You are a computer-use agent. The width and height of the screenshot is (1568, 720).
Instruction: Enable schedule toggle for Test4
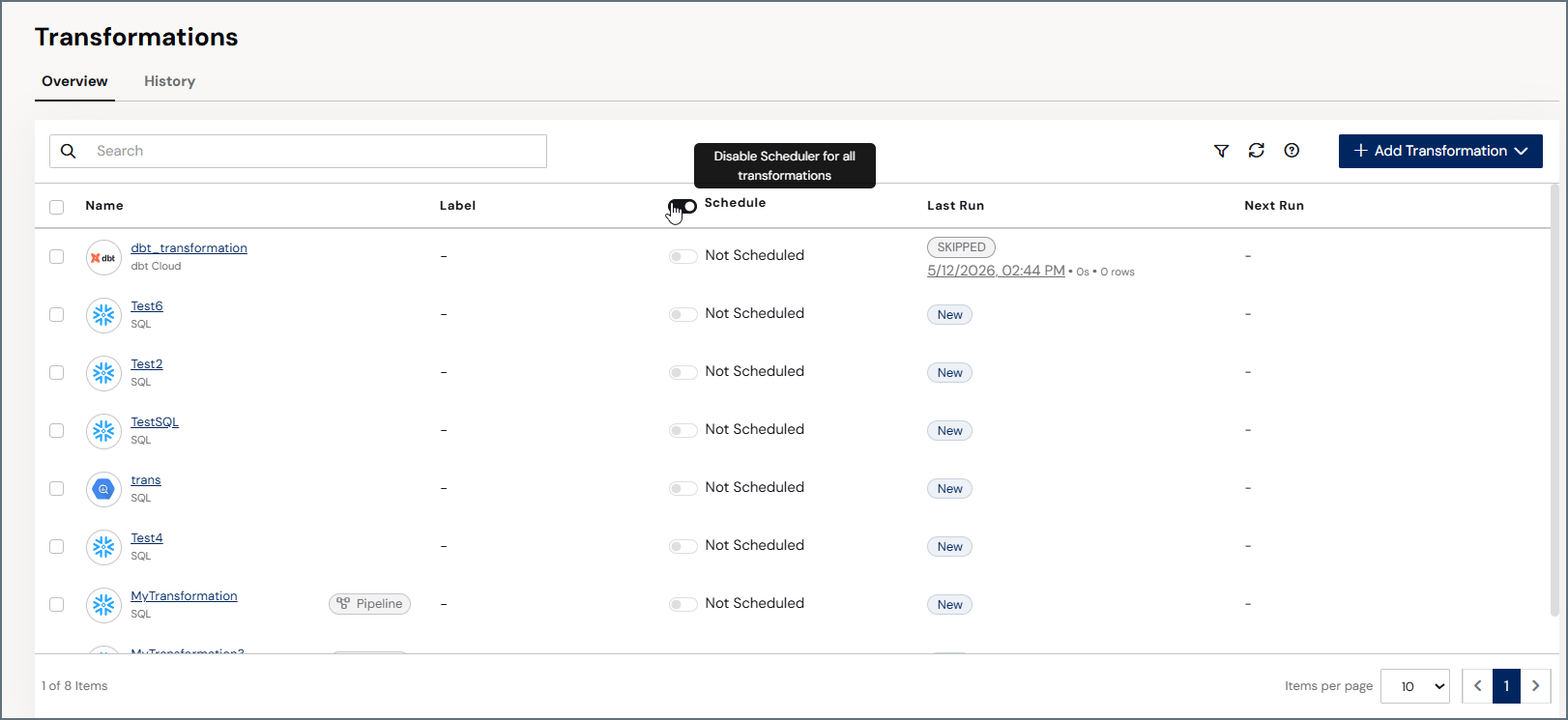(682, 546)
